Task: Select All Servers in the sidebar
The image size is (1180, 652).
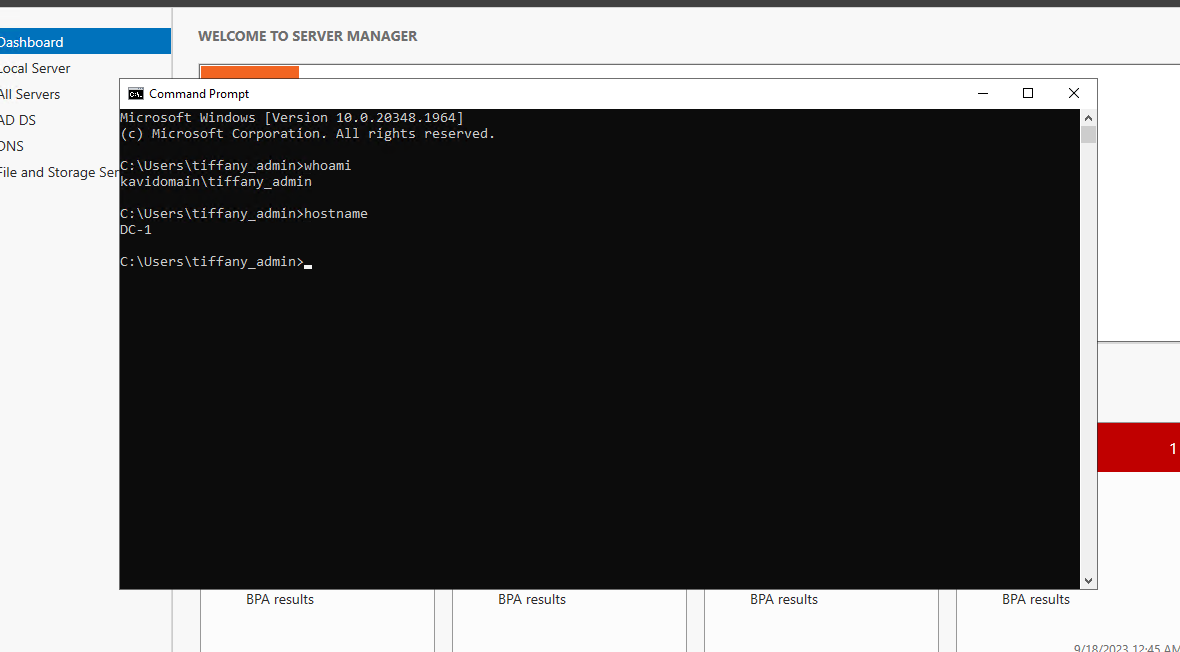Action: coord(29,94)
